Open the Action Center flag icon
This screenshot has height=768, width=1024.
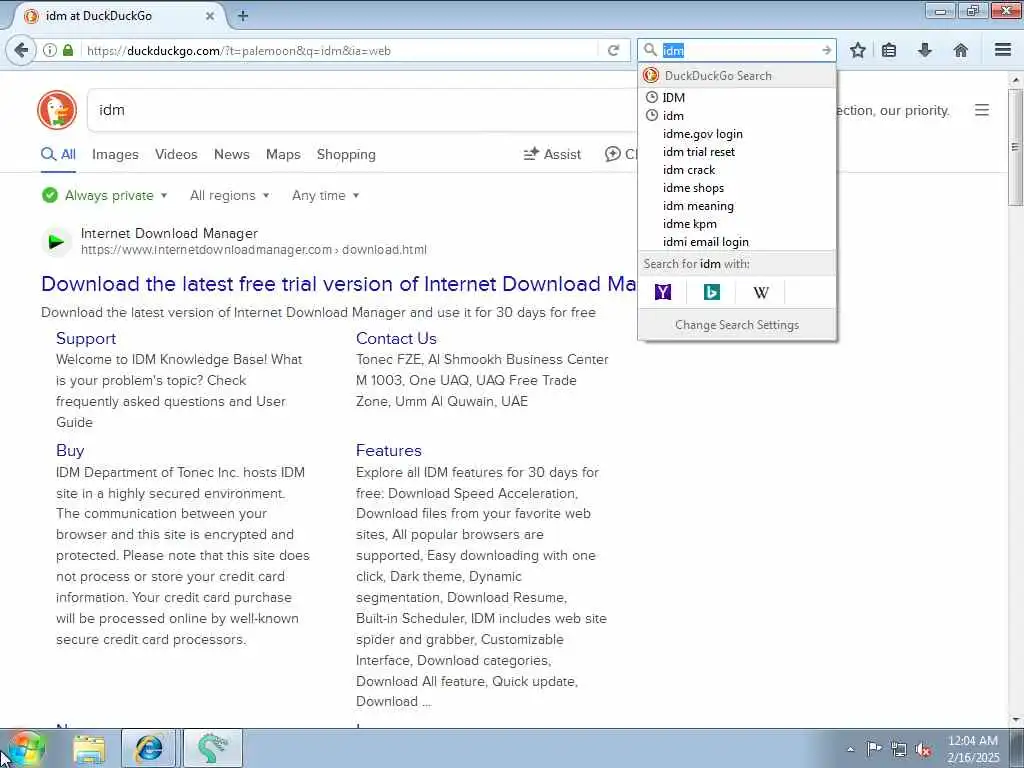click(873, 748)
